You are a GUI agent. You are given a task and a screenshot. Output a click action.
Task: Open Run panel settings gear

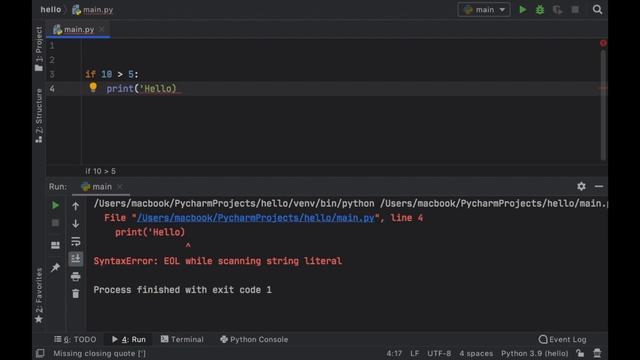point(581,186)
